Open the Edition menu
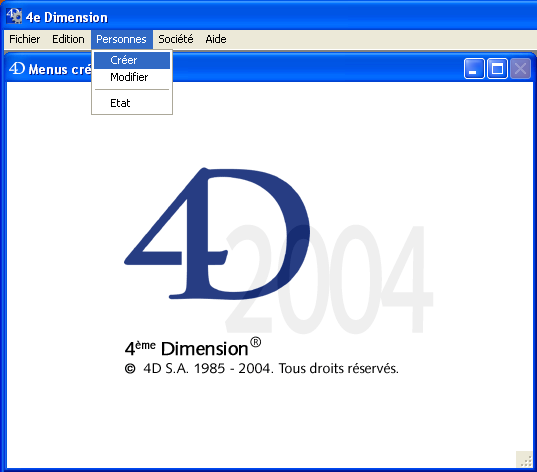The height and width of the screenshot is (472, 537). click(x=68, y=39)
